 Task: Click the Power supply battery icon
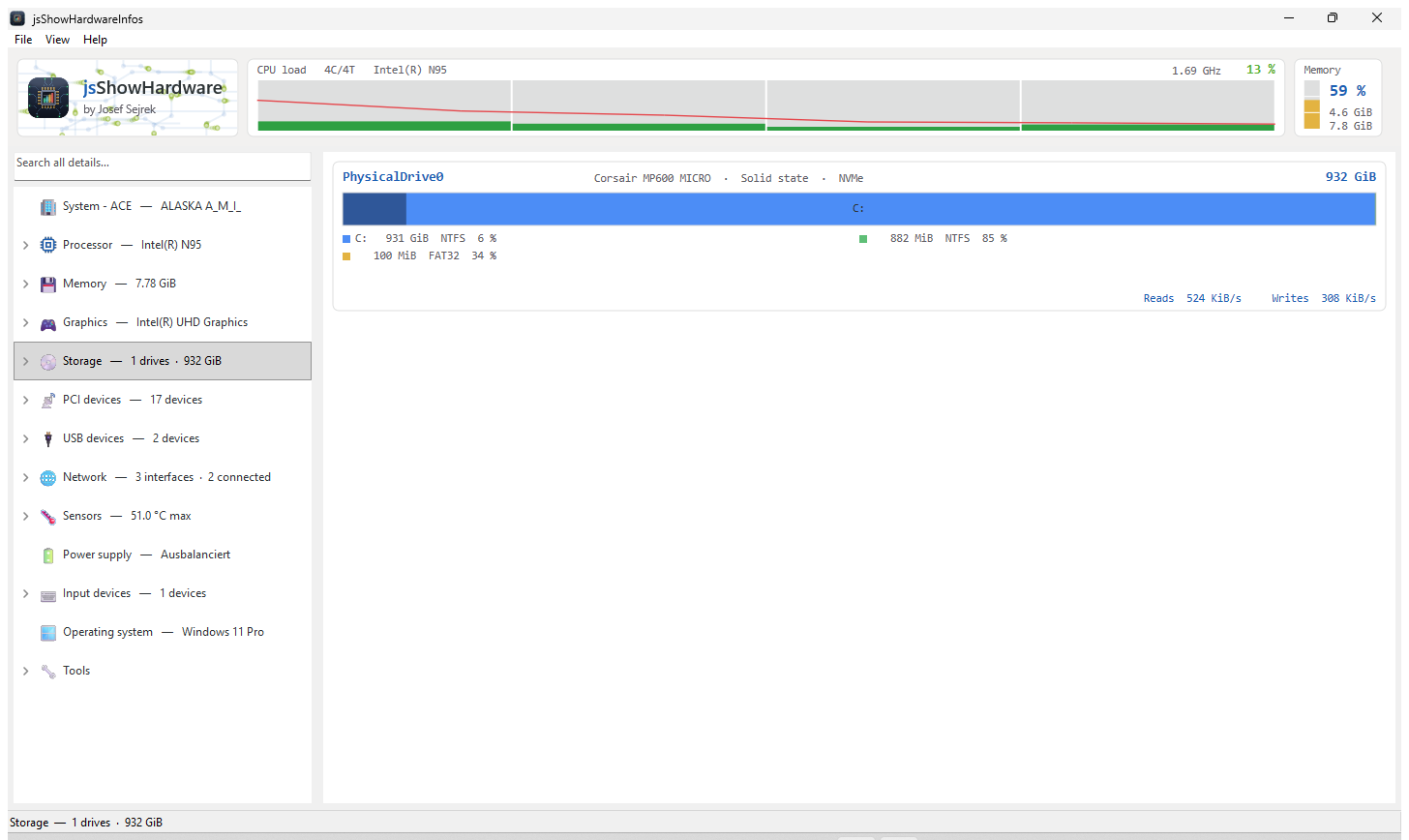(48, 555)
